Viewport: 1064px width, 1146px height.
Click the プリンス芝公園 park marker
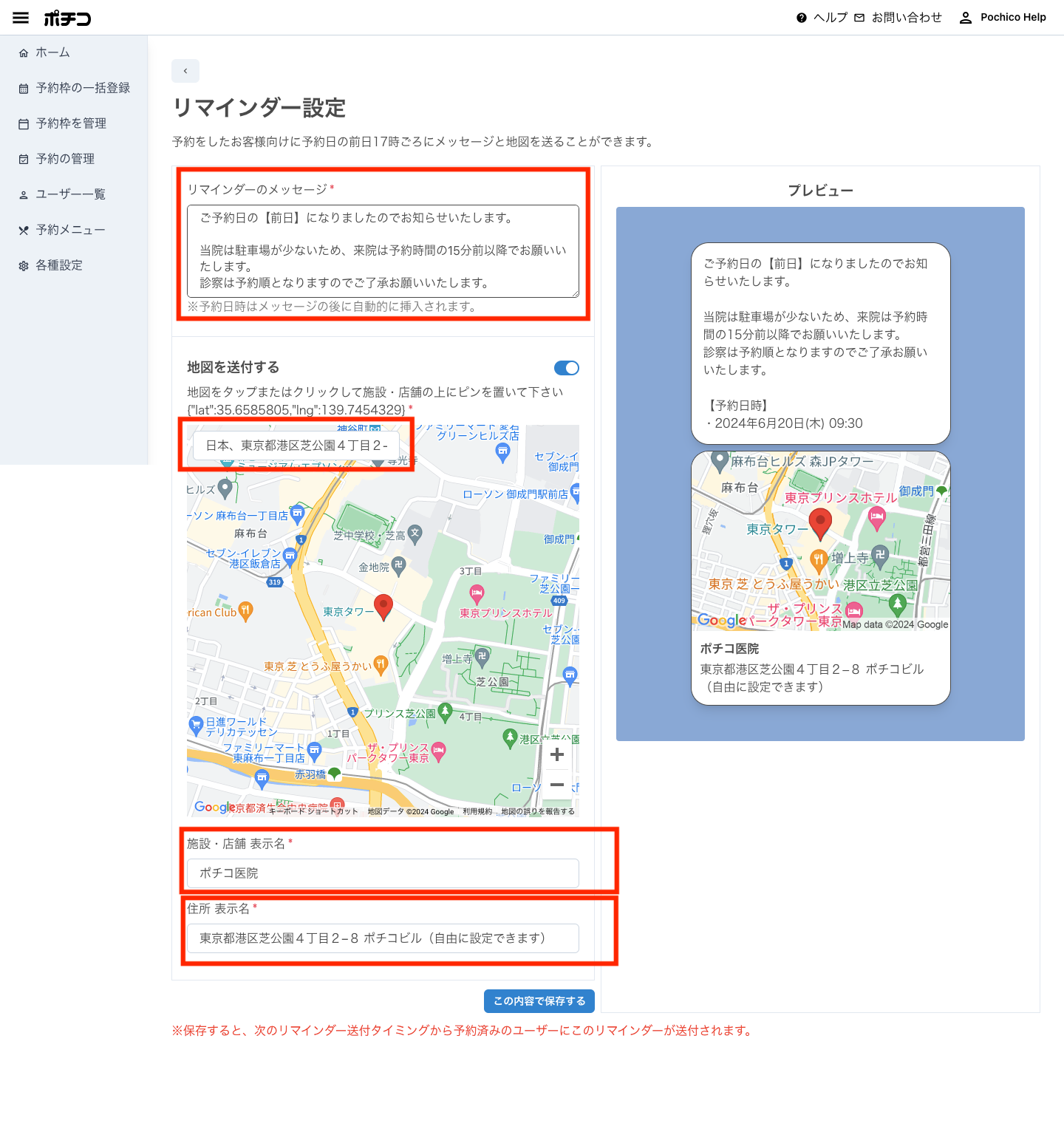tap(445, 712)
